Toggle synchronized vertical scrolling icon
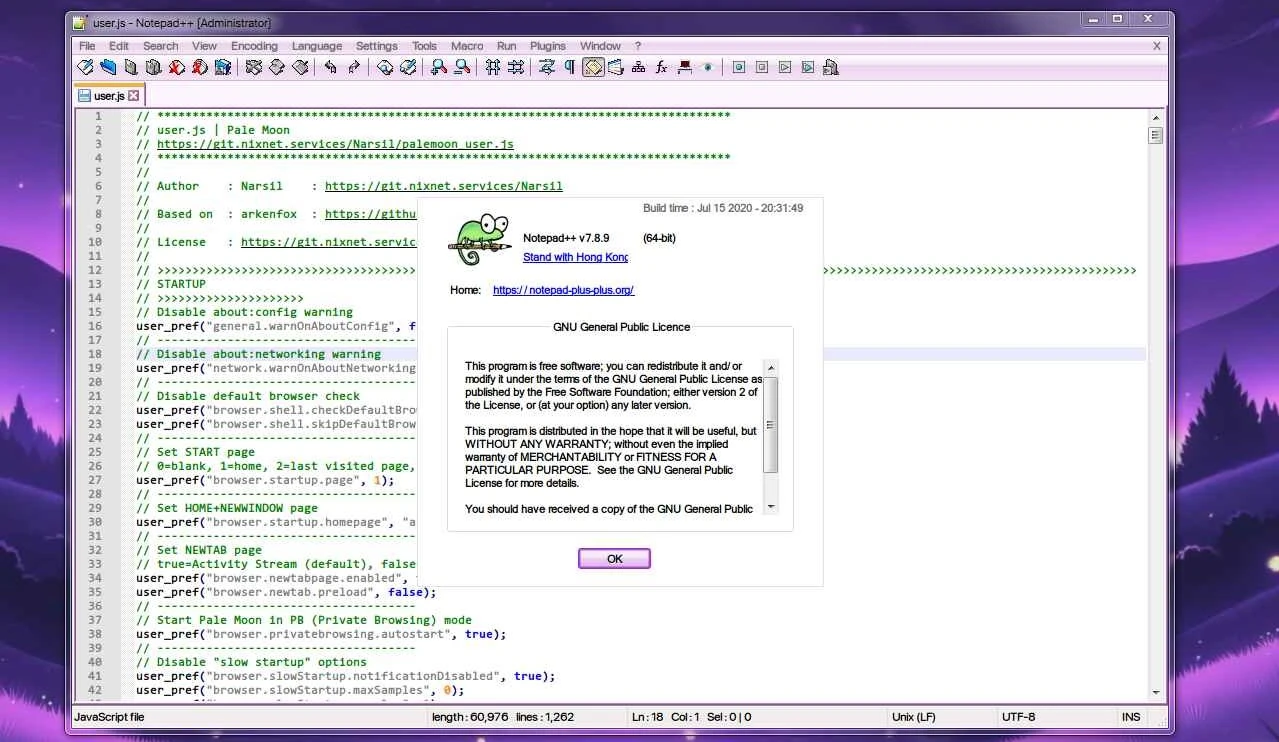1279x742 pixels. pos(493,67)
